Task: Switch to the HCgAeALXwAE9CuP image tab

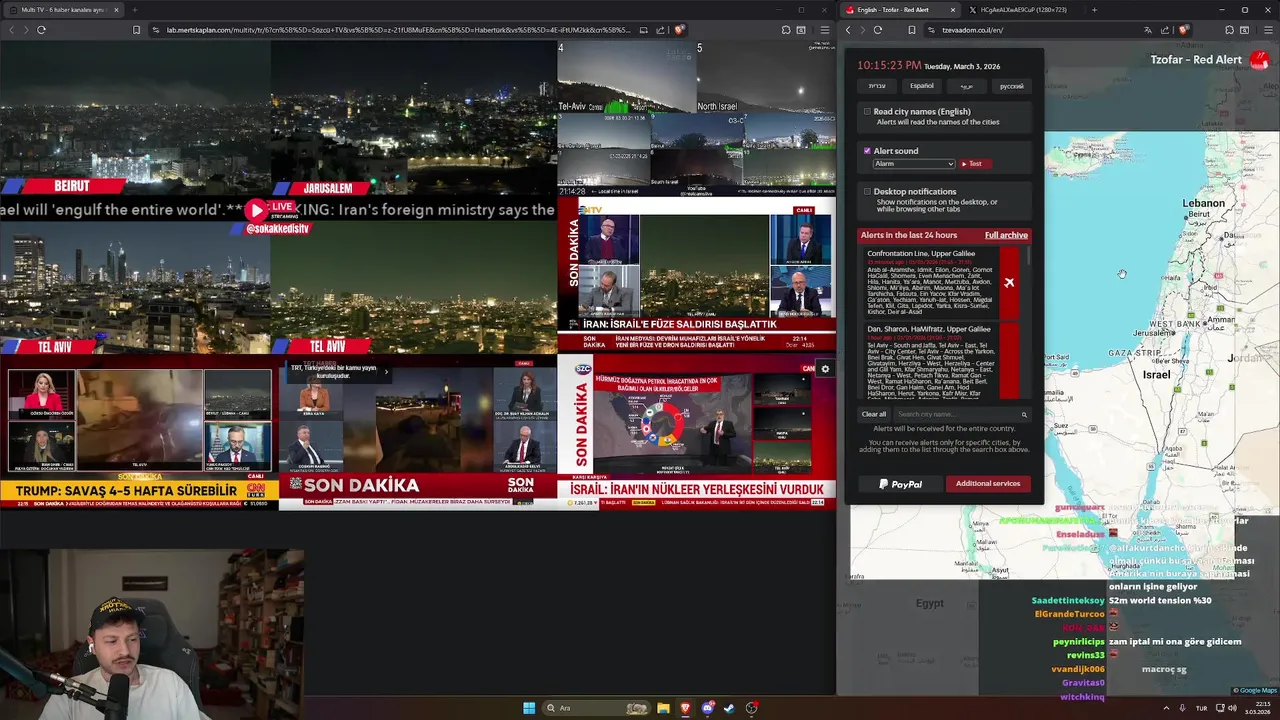Action: pos(1023,10)
